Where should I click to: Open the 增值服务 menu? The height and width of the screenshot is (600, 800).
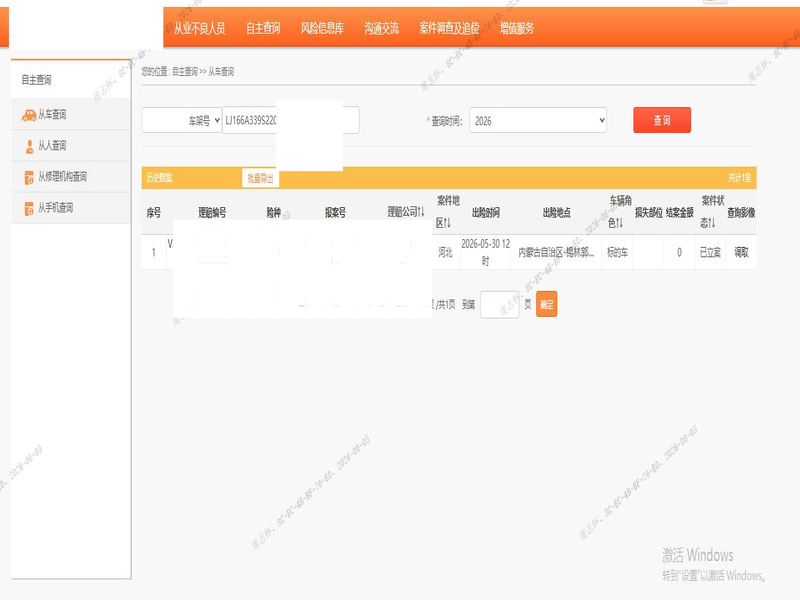click(516, 28)
